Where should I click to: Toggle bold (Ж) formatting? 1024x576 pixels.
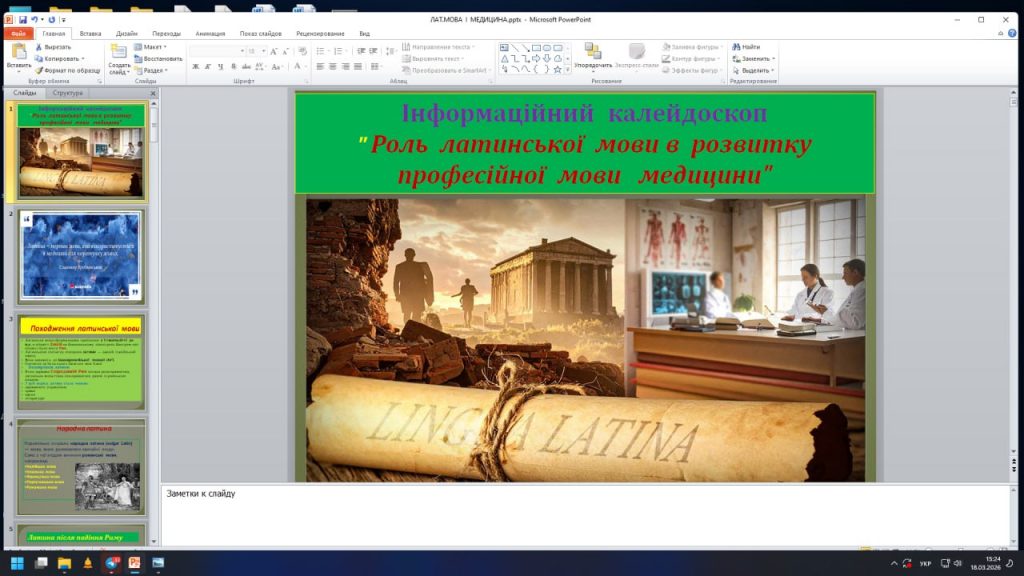point(195,66)
